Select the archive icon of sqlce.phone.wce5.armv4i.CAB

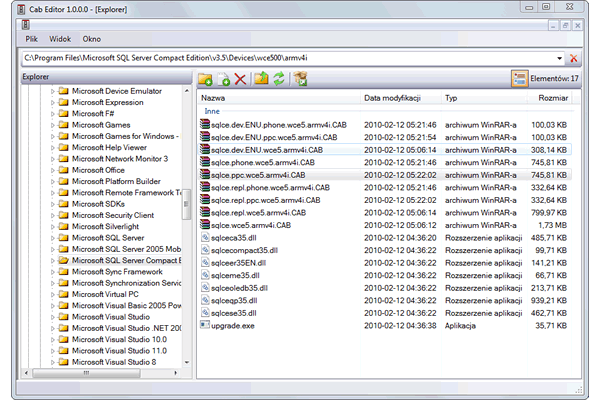coord(205,162)
